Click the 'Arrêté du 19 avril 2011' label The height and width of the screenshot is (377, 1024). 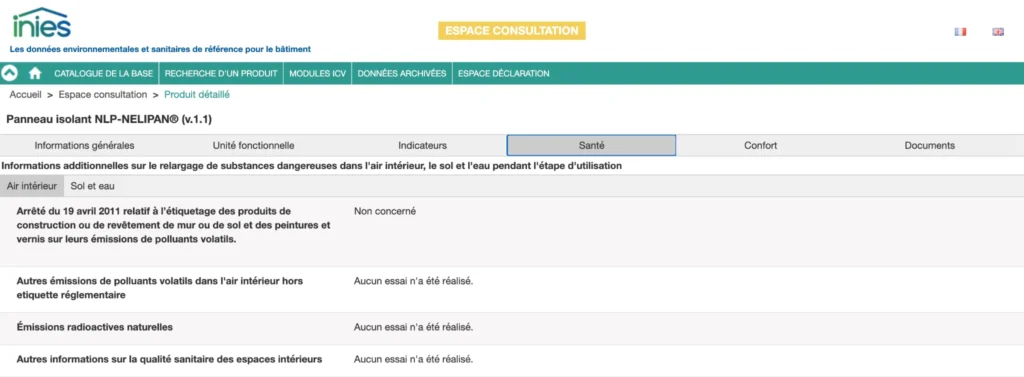coord(173,225)
